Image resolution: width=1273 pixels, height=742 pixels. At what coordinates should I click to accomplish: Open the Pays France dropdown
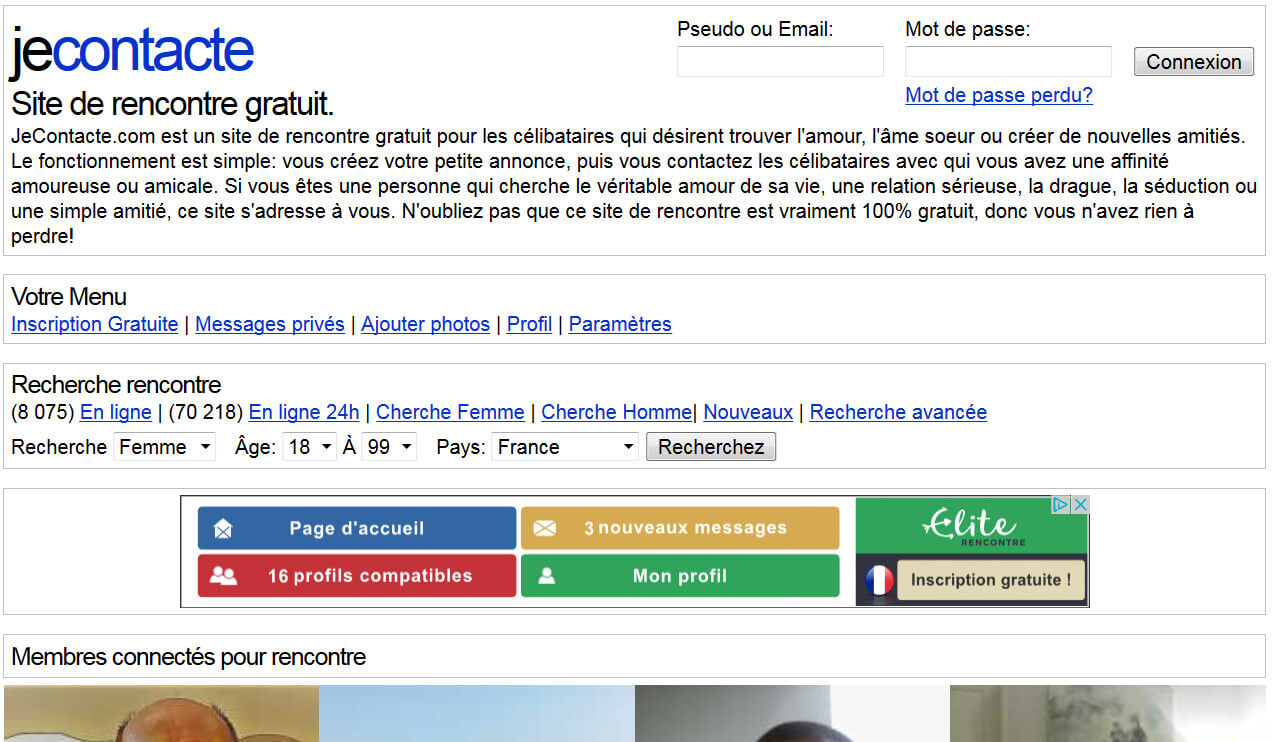coord(565,447)
